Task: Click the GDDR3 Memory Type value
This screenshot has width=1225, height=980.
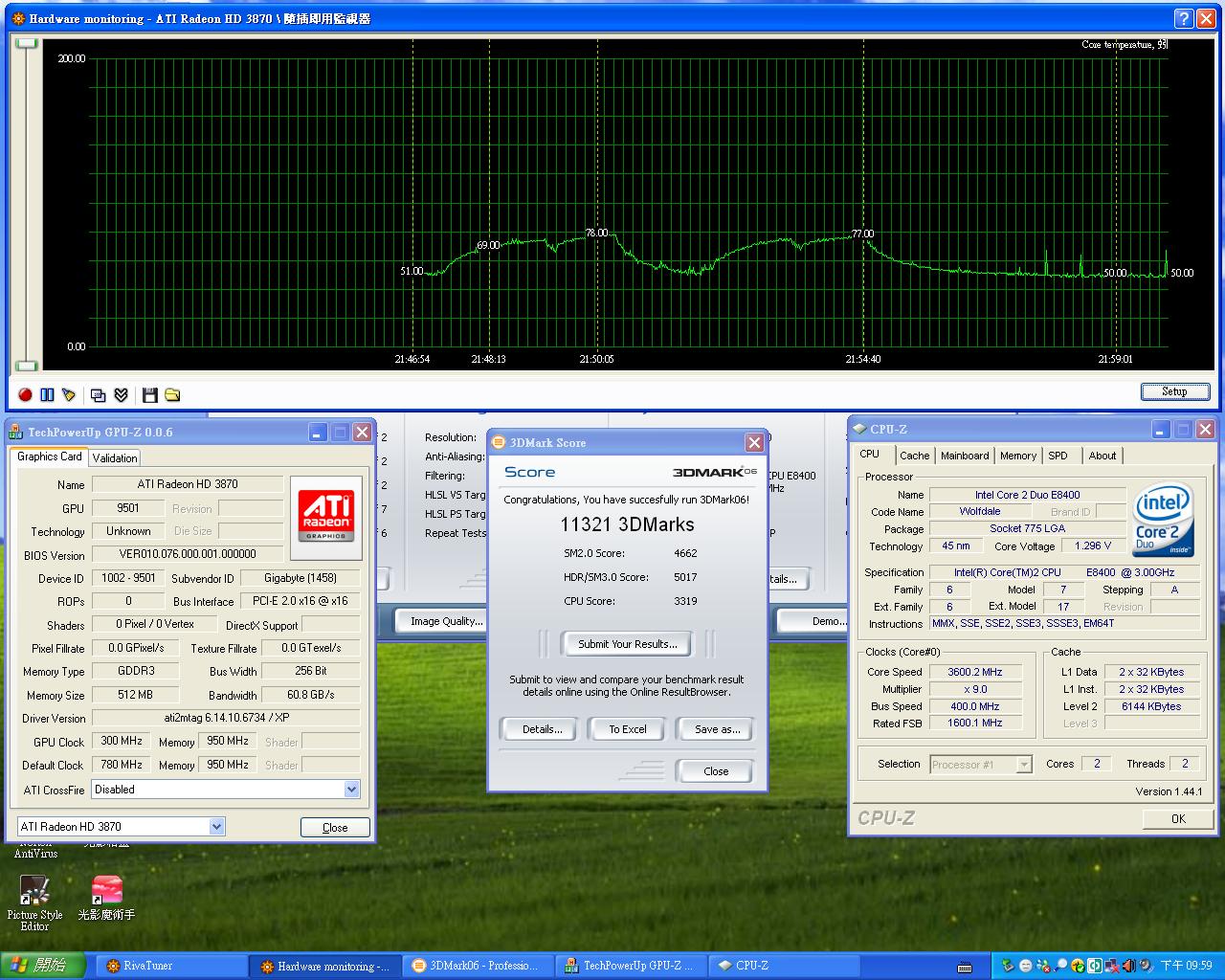Action: click(136, 671)
